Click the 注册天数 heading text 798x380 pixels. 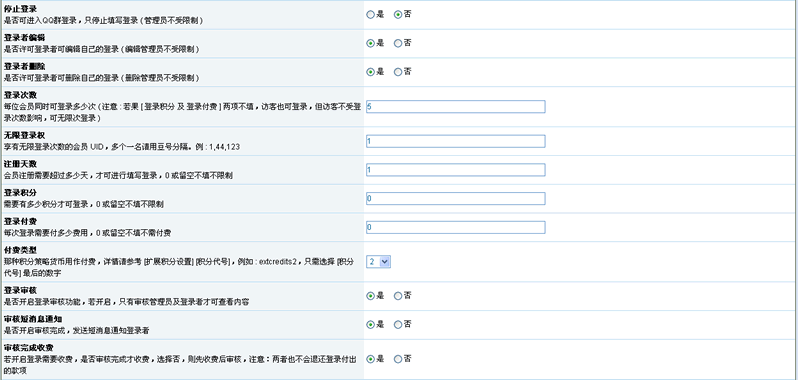pyautogui.click(x=20, y=164)
